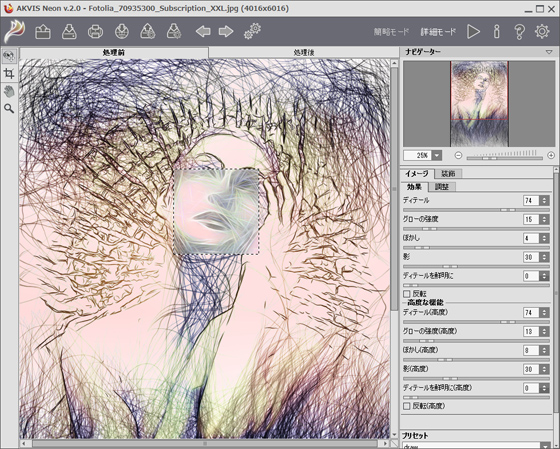Adjust ぼかし stepper arrows

pyautogui.click(x=544, y=238)
